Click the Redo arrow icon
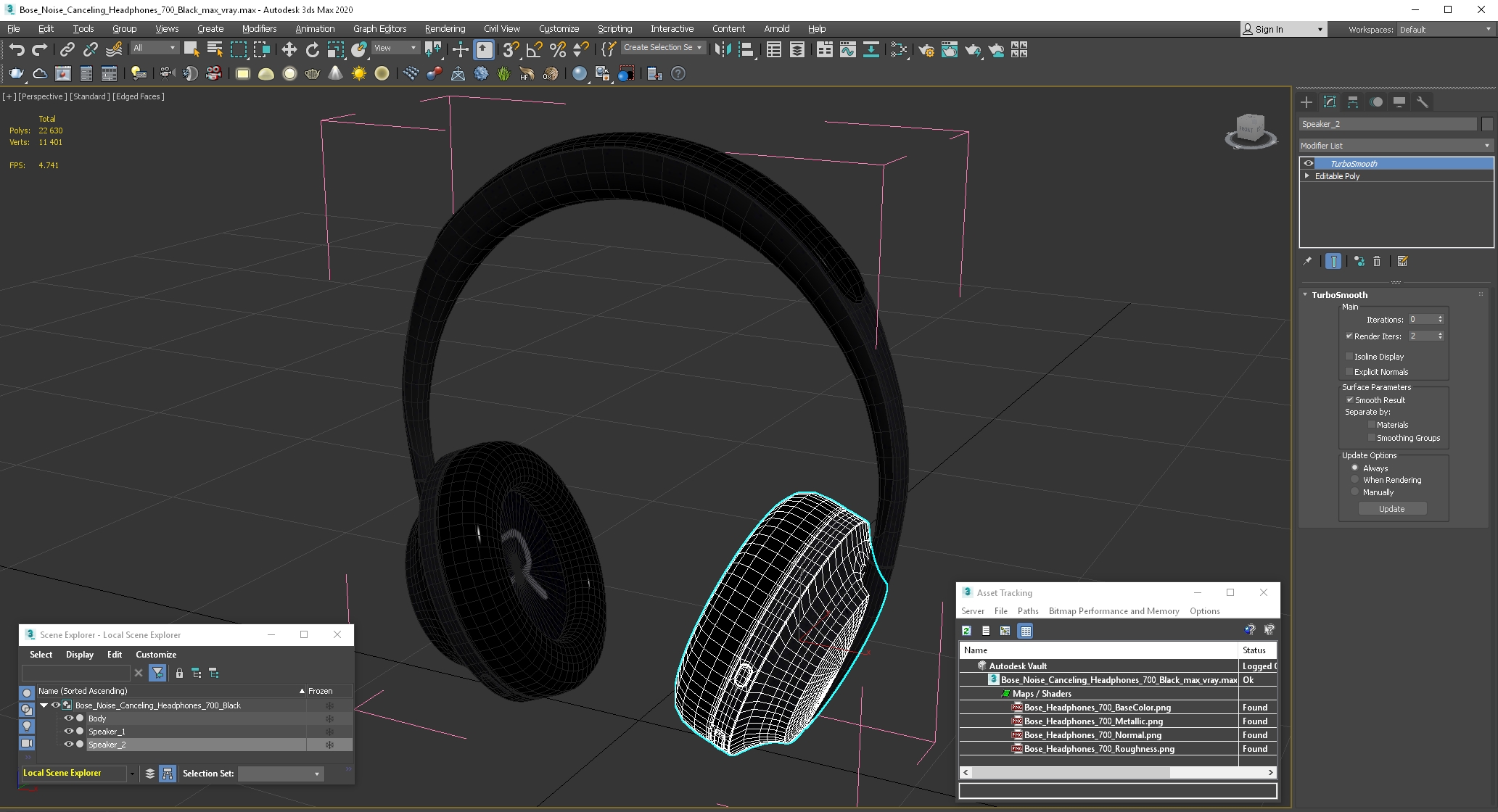This screenshot has width=1498, height=812. click(x=40, y=49)
